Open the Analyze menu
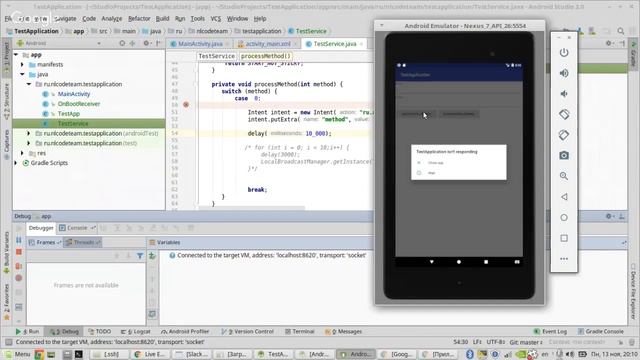 (x=111, y=19)
